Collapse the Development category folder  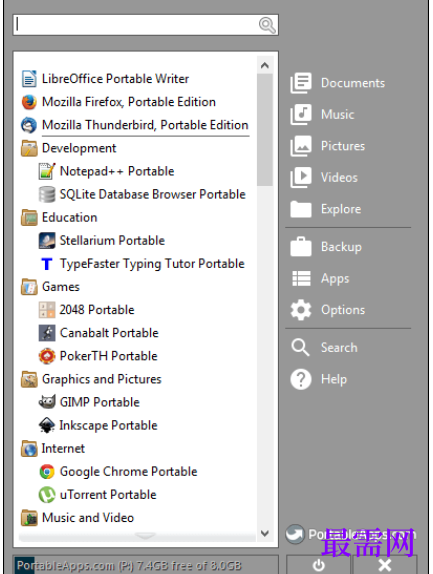[29, 148]
